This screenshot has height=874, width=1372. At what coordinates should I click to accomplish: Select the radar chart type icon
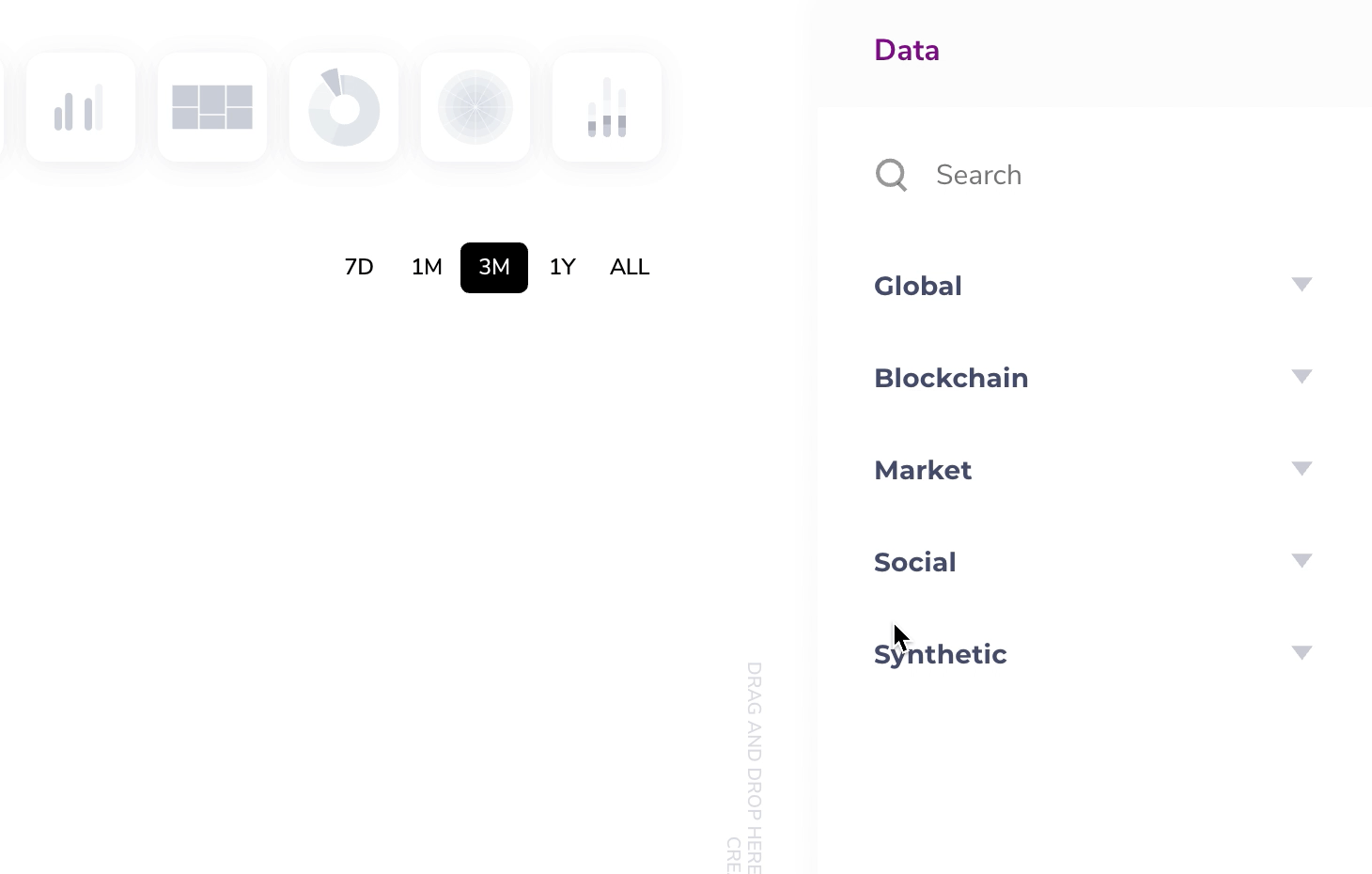(476, 107)
